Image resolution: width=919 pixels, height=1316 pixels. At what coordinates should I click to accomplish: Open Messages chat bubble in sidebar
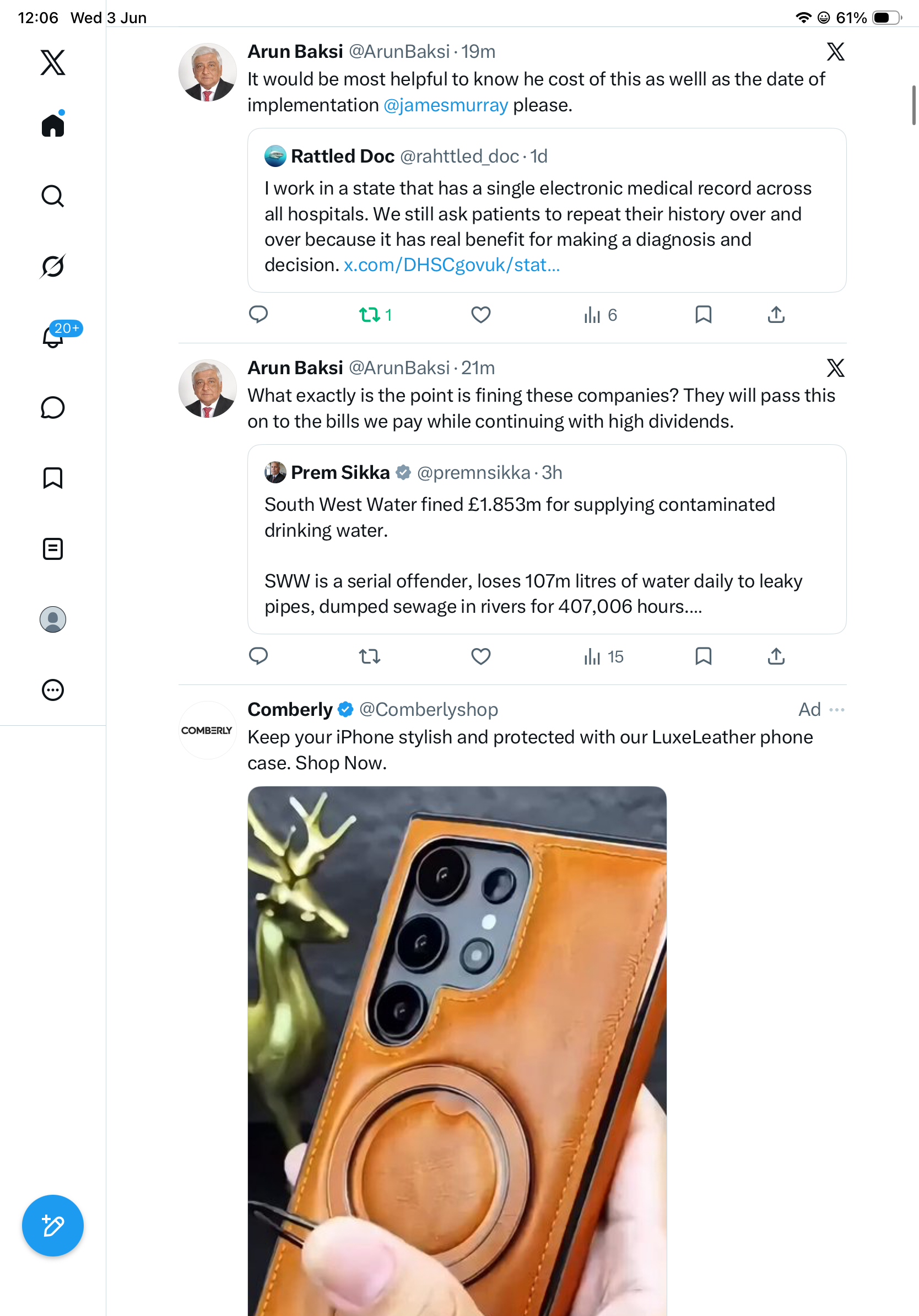(53, 407)
